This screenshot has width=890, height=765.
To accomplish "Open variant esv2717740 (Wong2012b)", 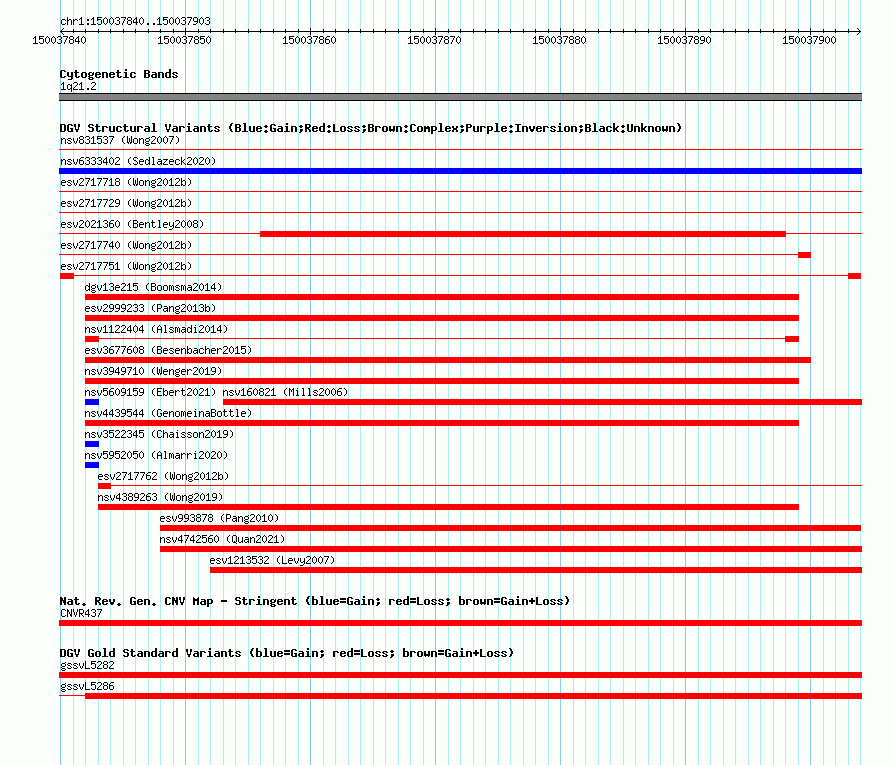I will tap(126, 245).
